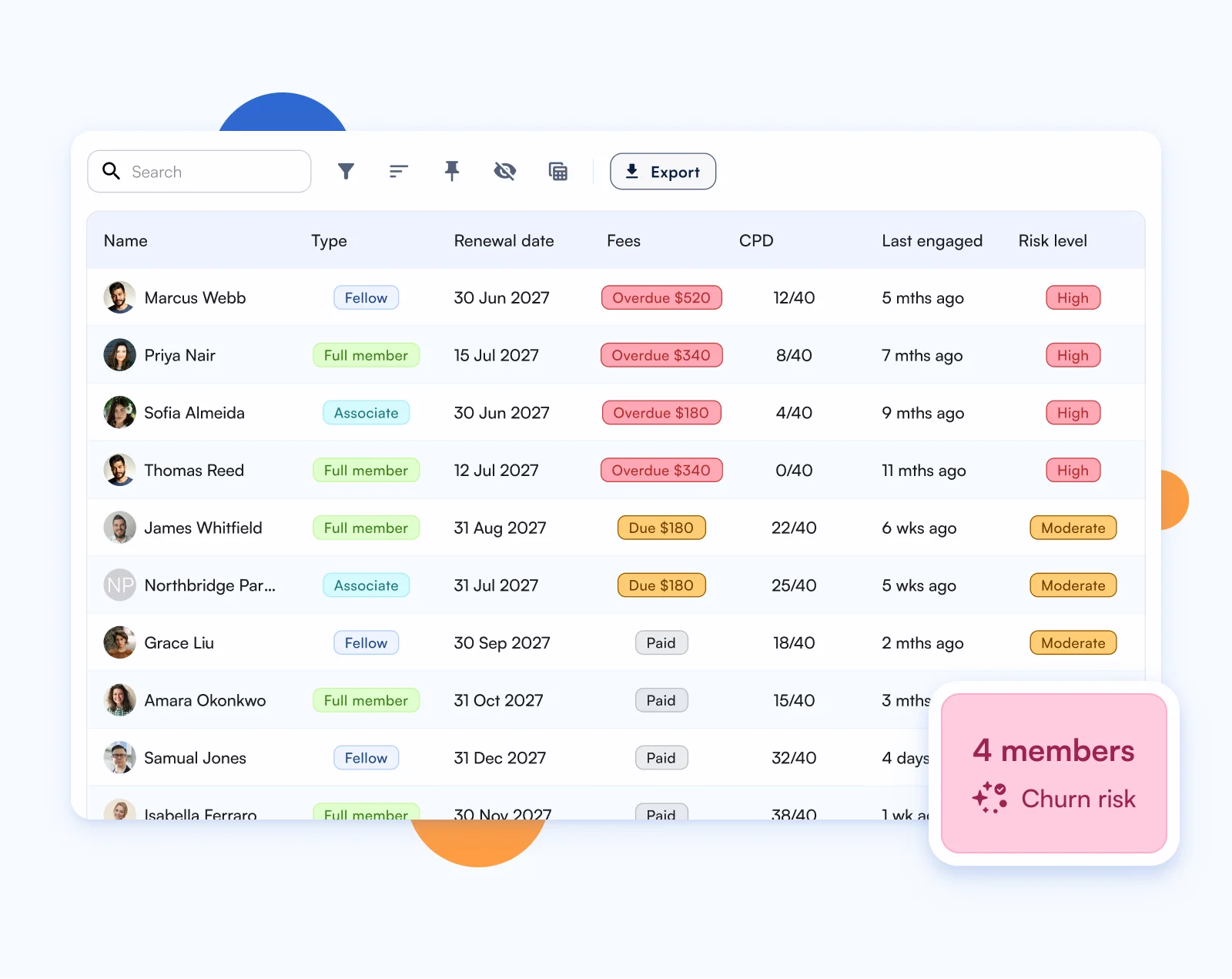The height and width of the screenshot is (979, 1232).
Task: Select the Samual Jones name
Action: (195, 758)
